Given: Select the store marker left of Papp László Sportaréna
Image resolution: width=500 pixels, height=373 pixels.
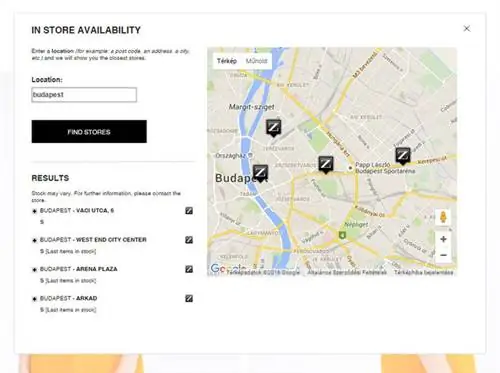Looking at the screenshot, I should click(x=326, y=164).
